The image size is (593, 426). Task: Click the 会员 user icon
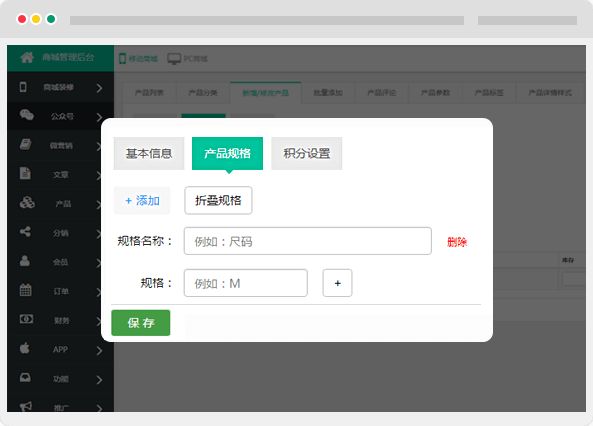[x=25, y=261]
